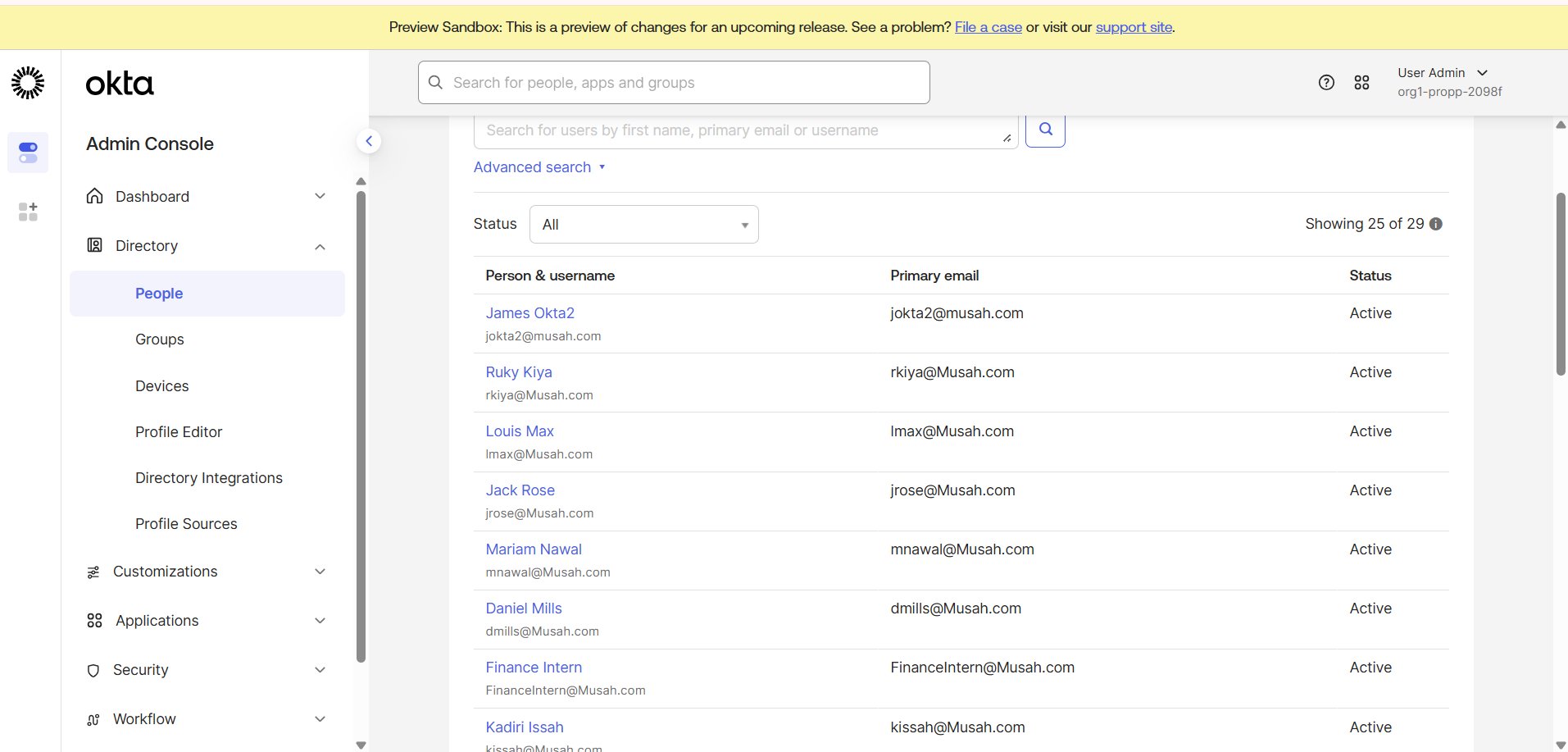This screenshot has height=752, width=1568.
Task: Click the Showing 25 of 29 count text
Action: tap(1365, 224)
